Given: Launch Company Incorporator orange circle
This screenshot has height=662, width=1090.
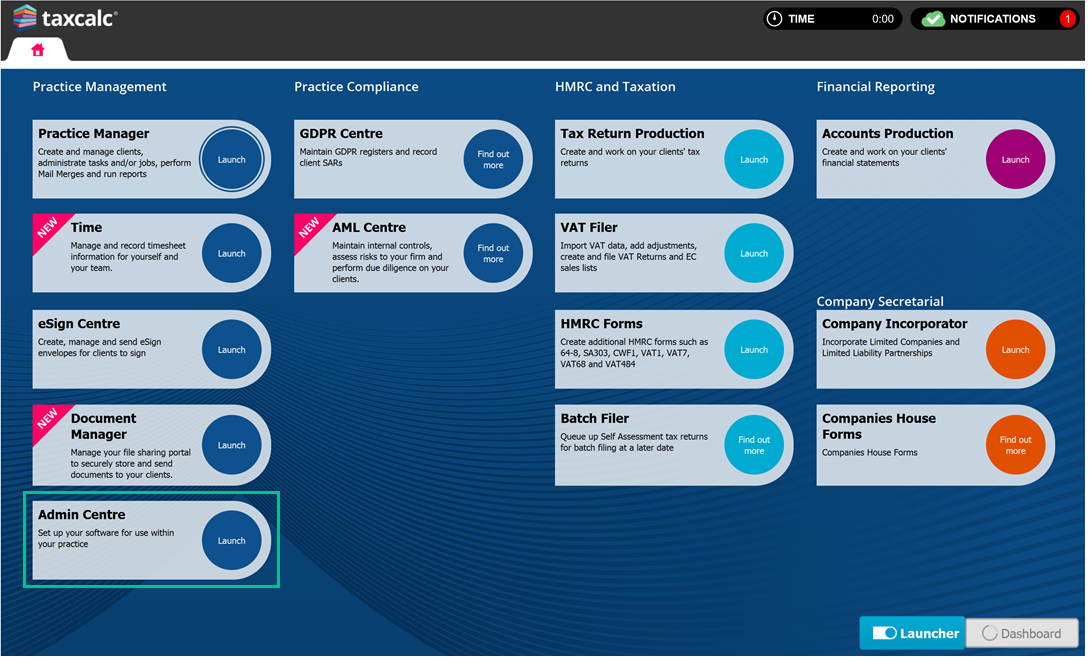Looking at the screenshot, I should pyautogui.click(x=1015, y=350).
